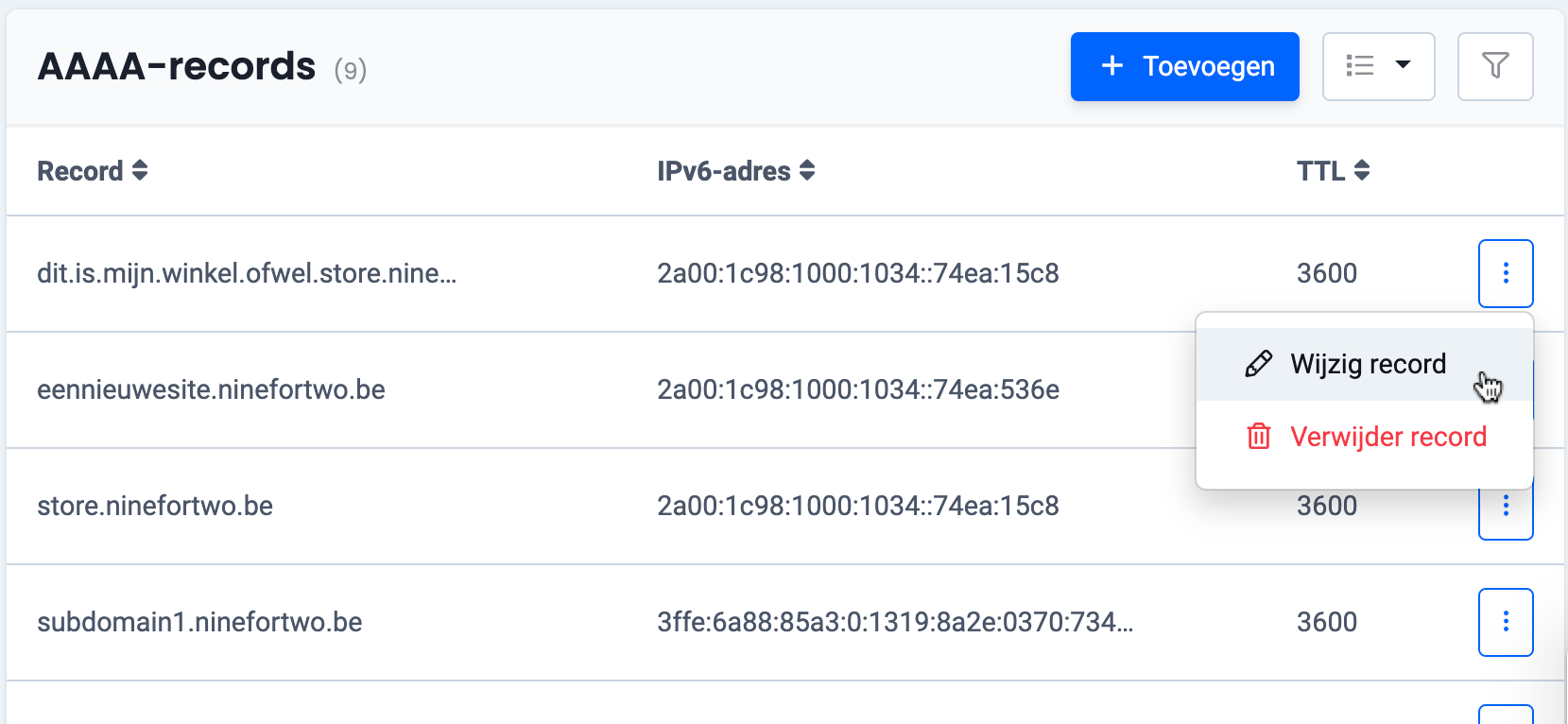Click the Toevoegen button

[x=1184, y=66]
